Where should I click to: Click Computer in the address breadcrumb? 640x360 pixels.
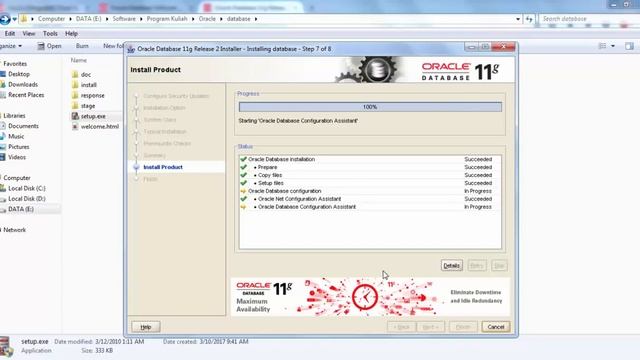pos(51,19)
